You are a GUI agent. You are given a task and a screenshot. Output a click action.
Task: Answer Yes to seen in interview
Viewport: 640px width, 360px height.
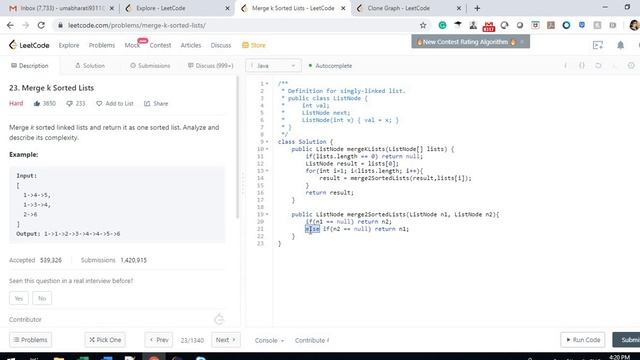point(19,298)
